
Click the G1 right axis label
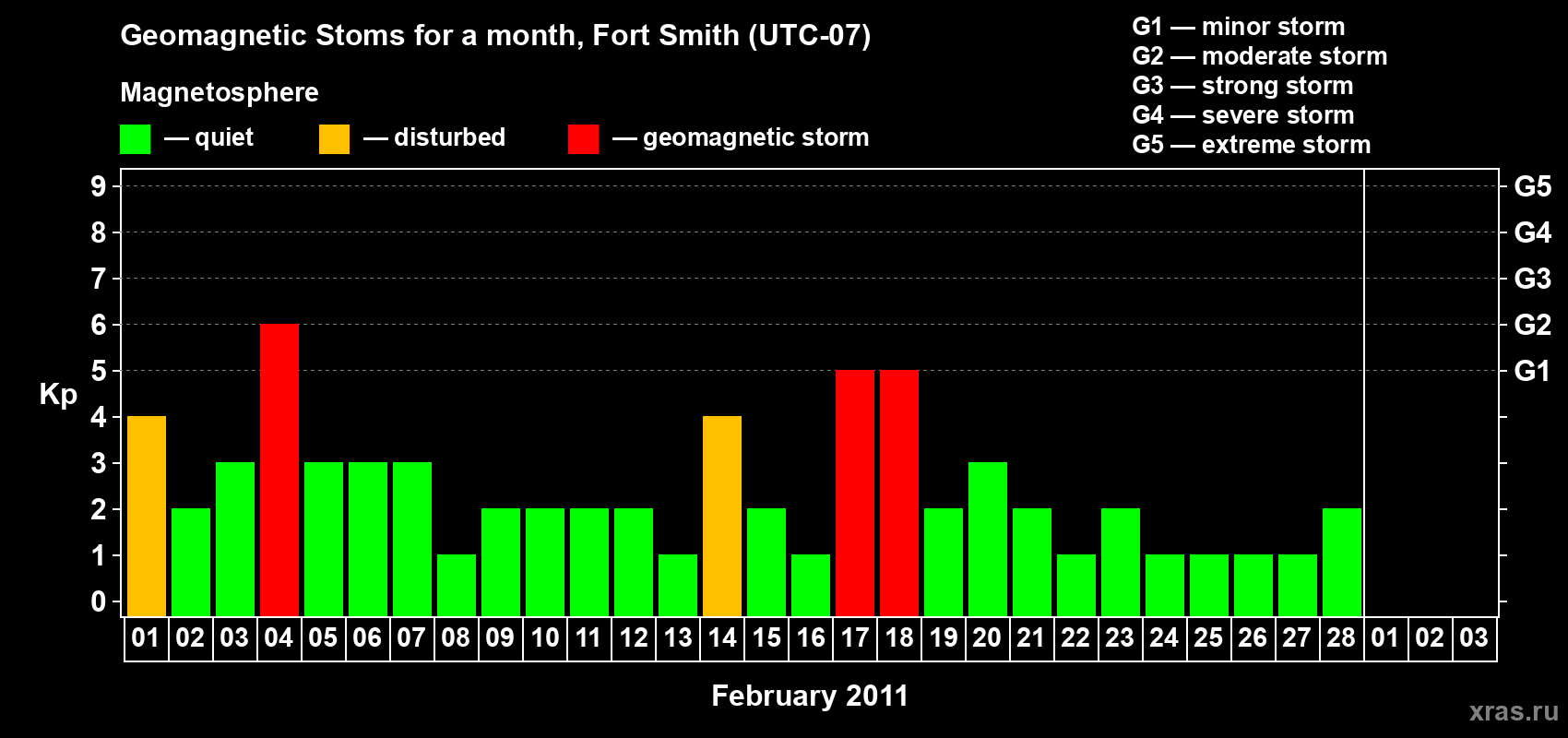tap(1533, 371)
